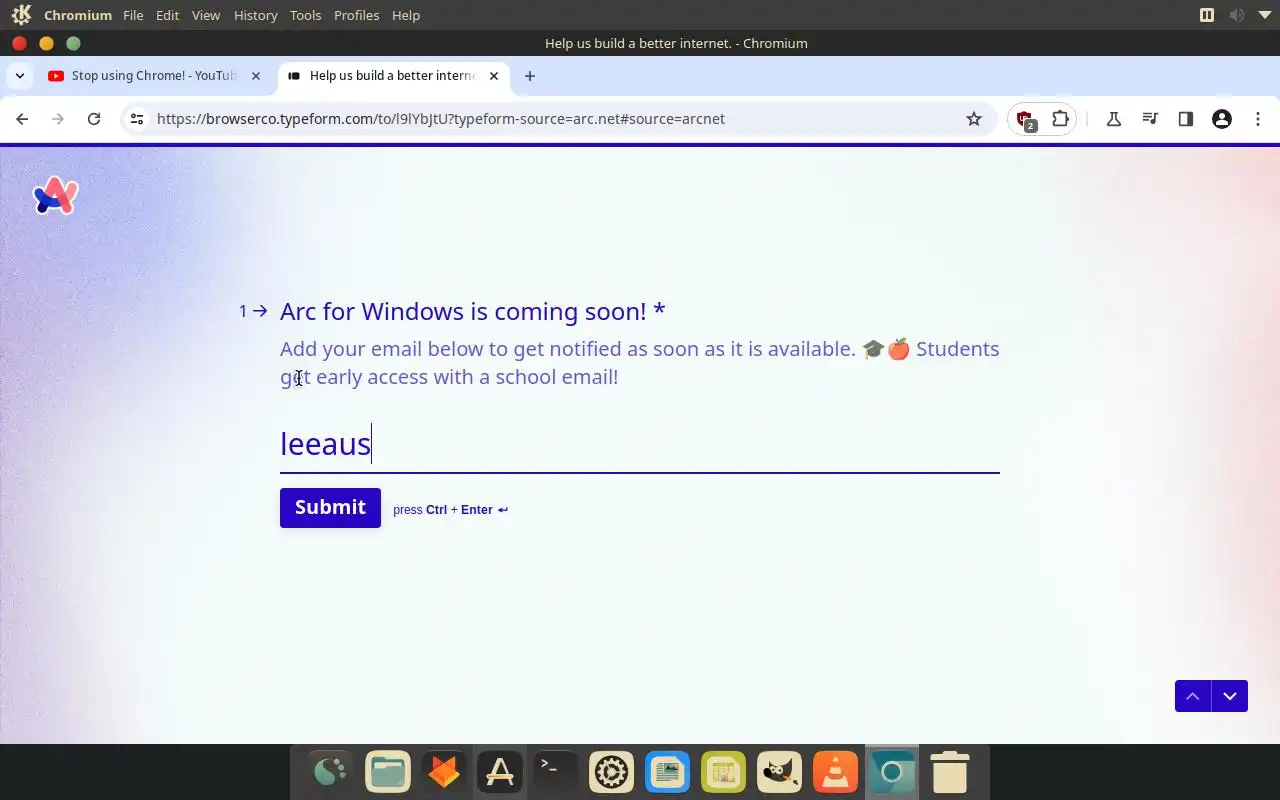The height and width of the screenshot is (800, 1280).
Task: Open the terminal from dock
Action: (556, 772)
